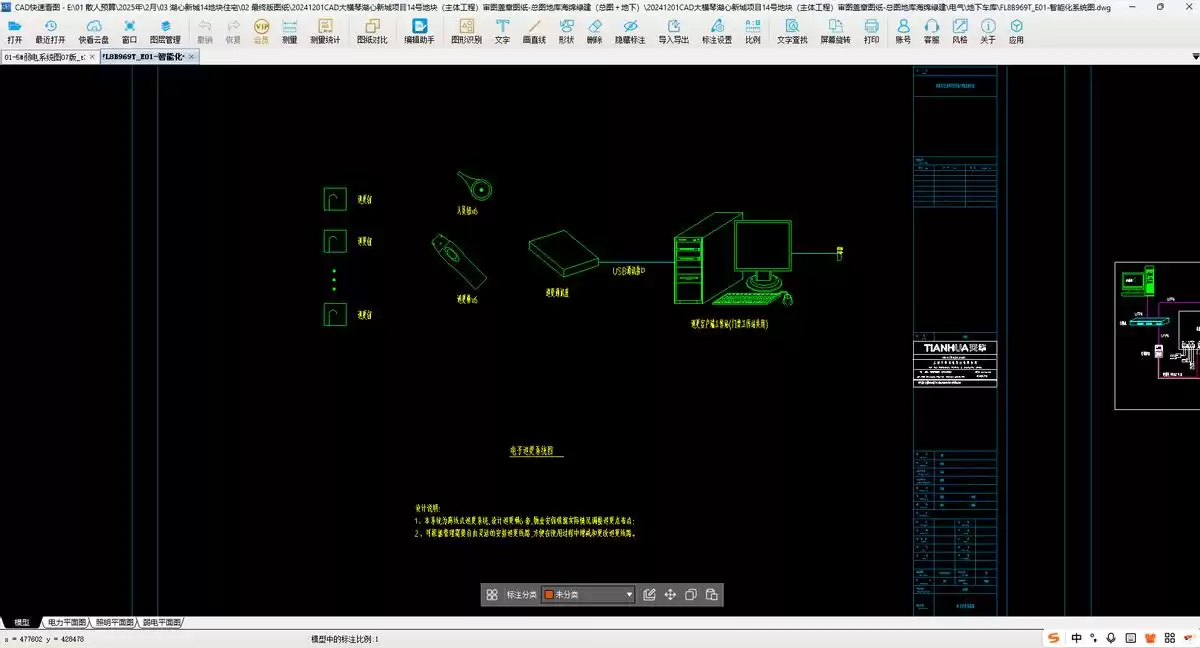Click the 打印 print icon
1200x648 pixels.
pos(872,31)
